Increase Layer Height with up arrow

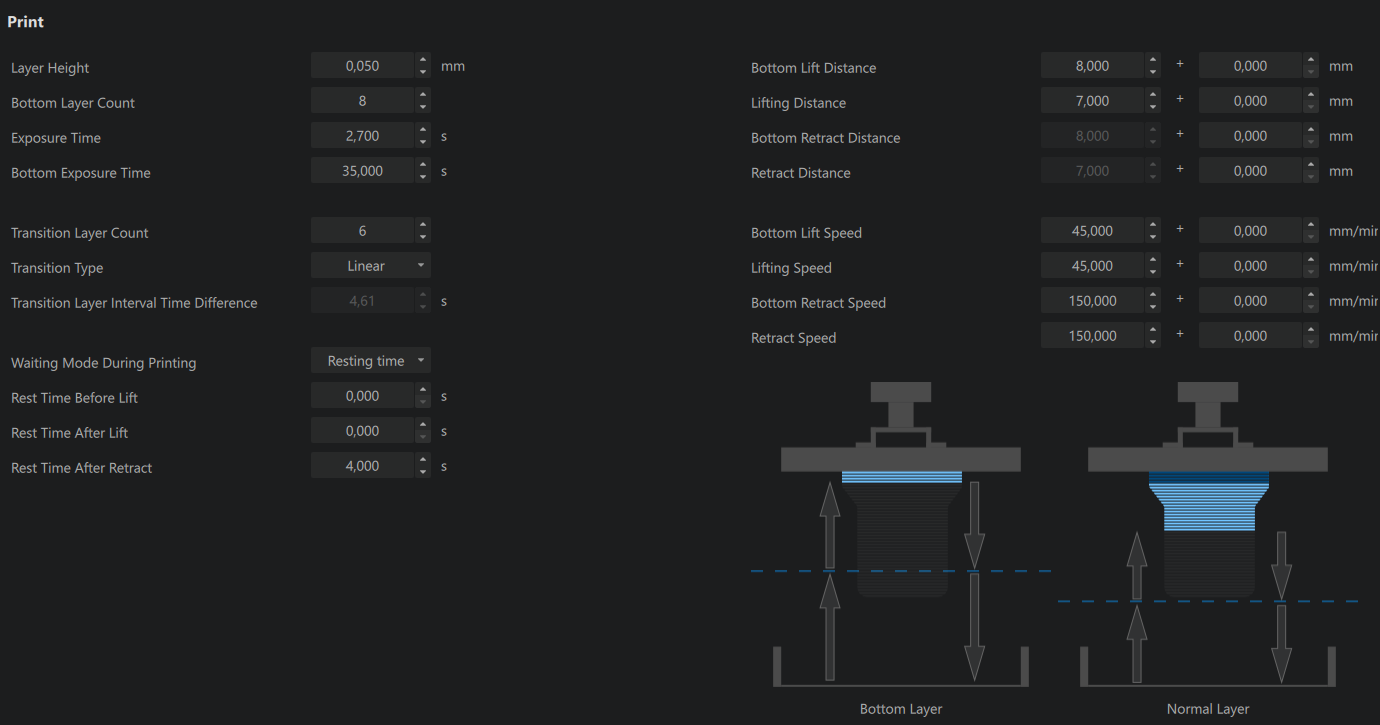pos(423,61)
